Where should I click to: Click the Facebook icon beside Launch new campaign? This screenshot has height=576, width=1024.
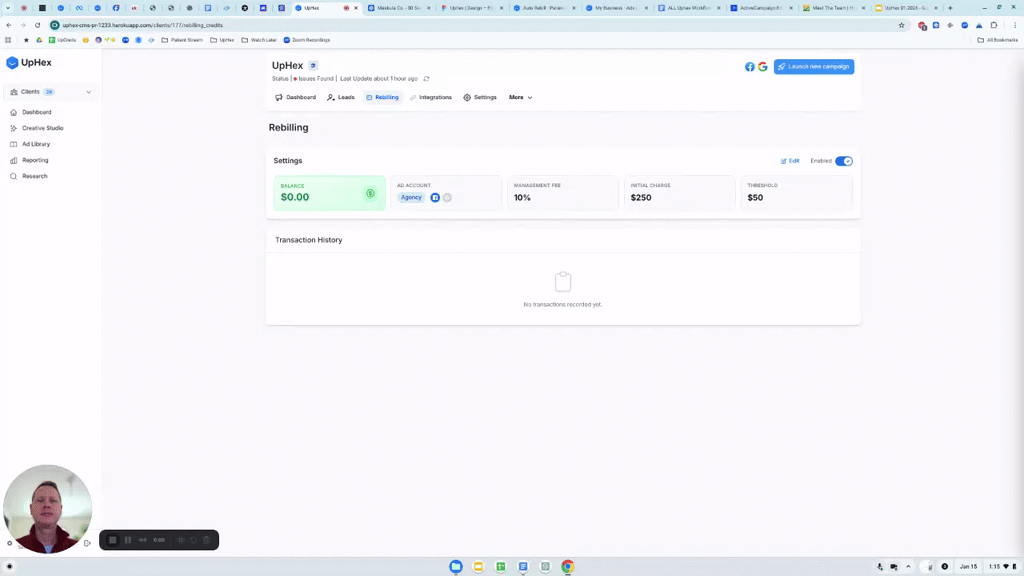click(750, 66)
